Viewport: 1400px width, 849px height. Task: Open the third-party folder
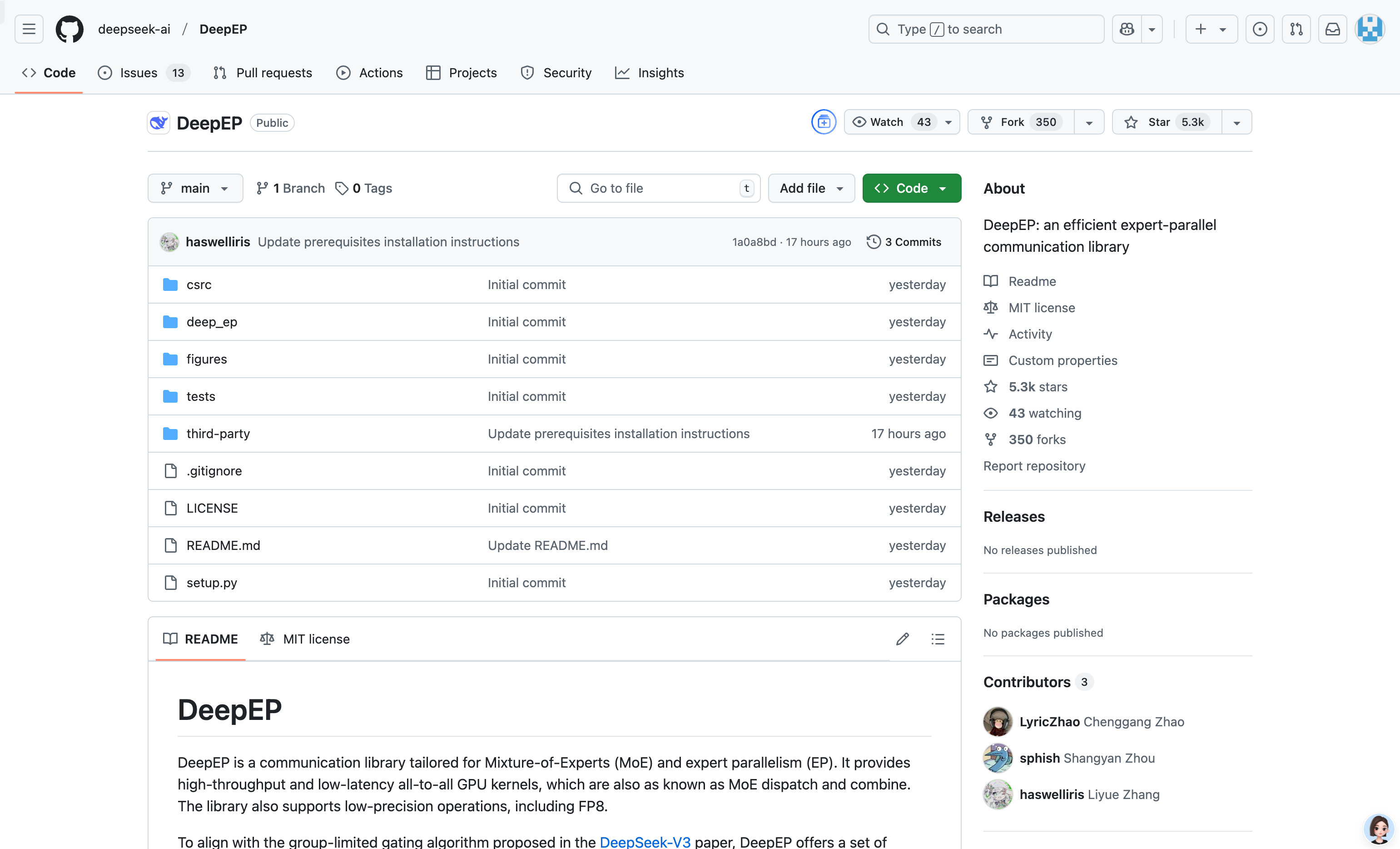pyautogui.click(x=218, y=433)
